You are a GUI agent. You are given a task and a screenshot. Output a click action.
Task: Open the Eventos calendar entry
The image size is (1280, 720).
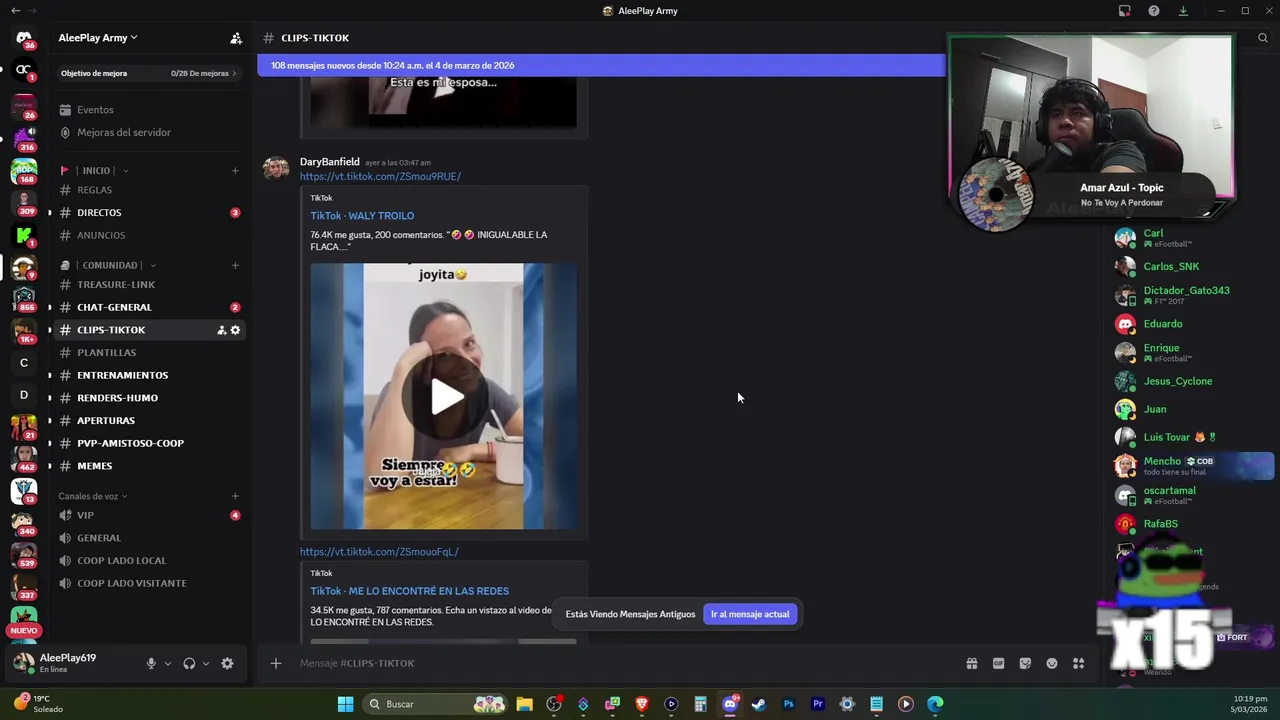pos(95,110)
